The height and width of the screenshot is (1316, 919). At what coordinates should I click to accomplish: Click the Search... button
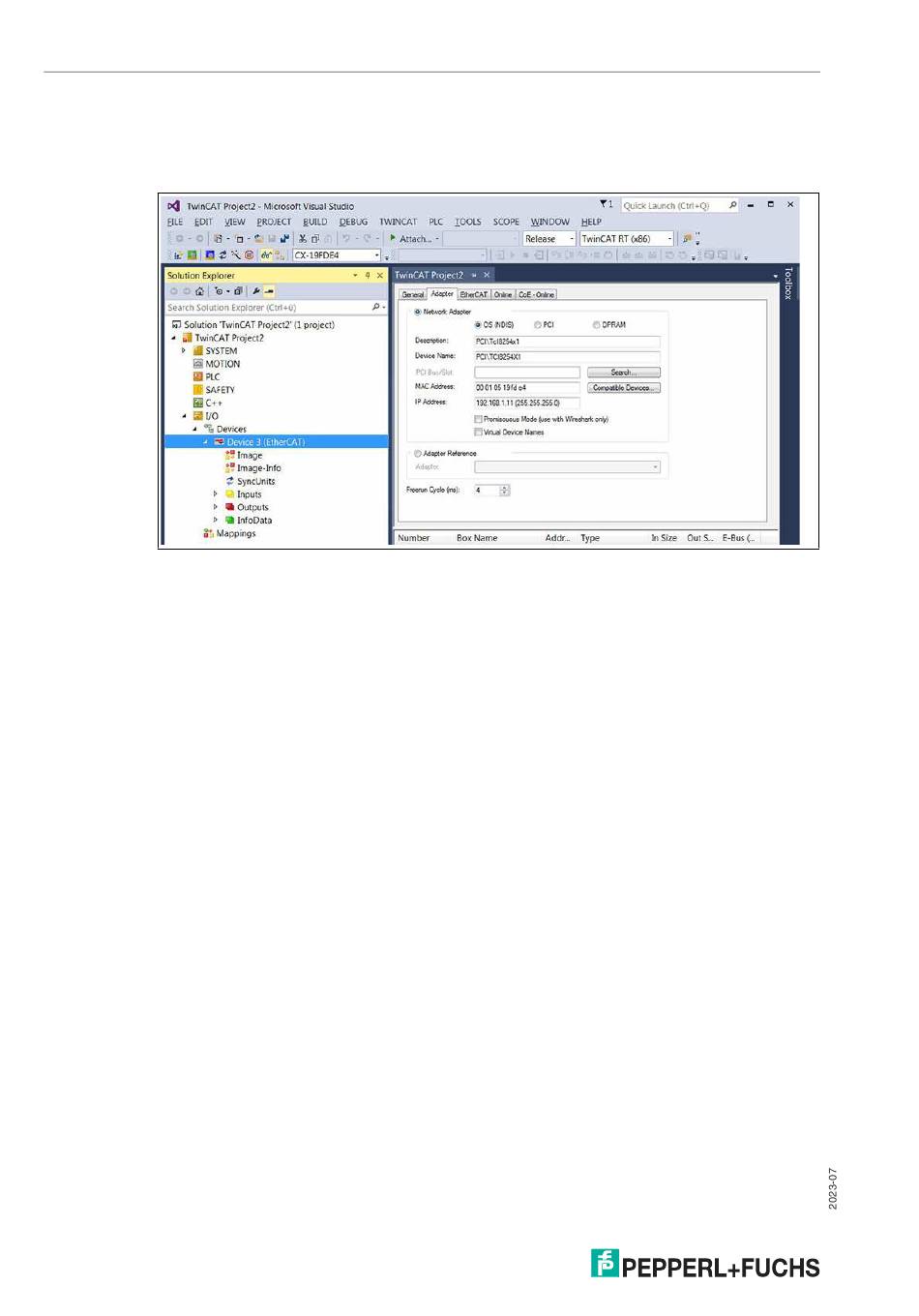pos(624,373)
